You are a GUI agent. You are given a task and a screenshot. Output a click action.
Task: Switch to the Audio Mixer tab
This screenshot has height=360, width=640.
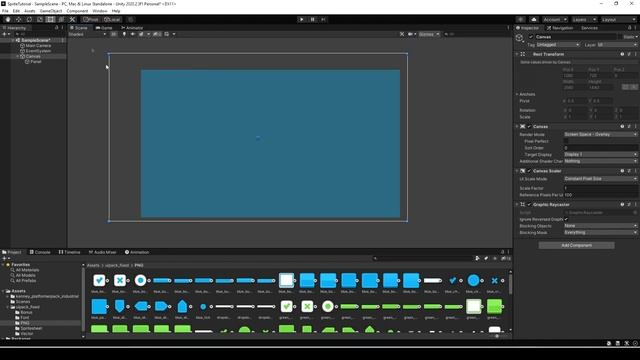pyautogui.click(x=102, y=252)
